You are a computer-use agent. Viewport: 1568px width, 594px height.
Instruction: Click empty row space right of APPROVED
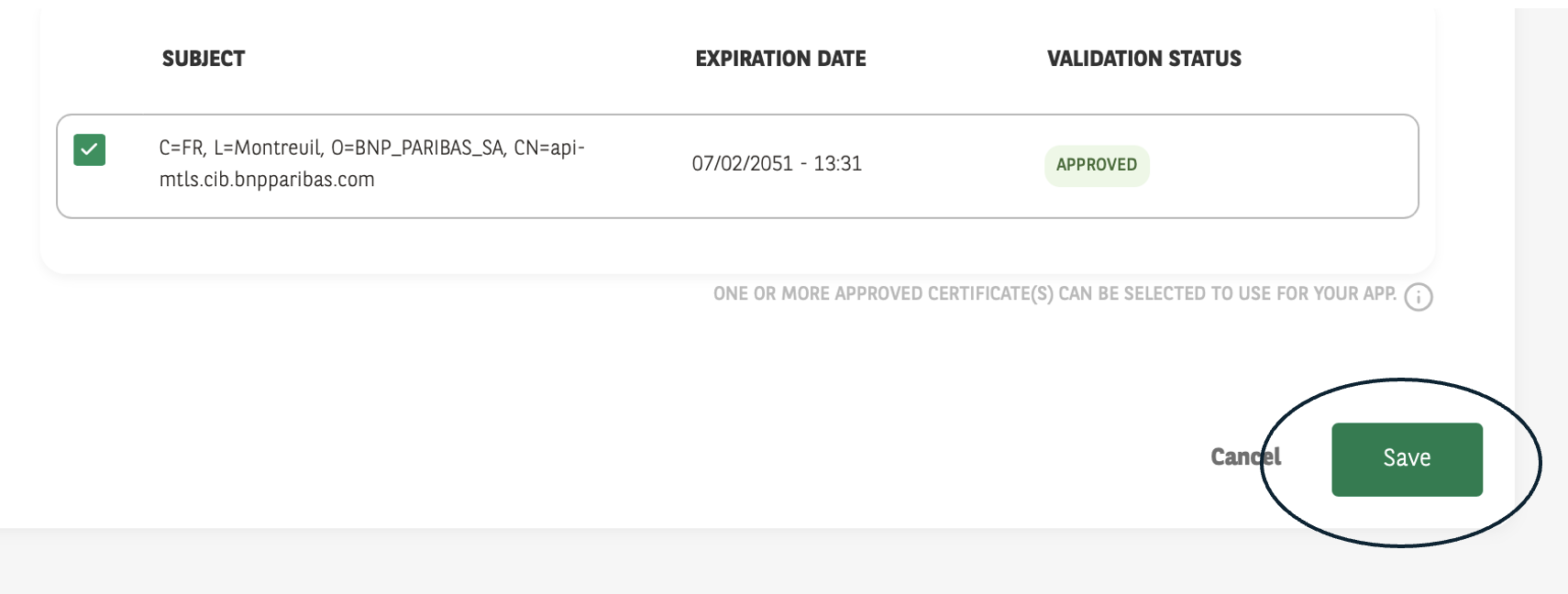pyautogui.click(x=1284, y=166)
